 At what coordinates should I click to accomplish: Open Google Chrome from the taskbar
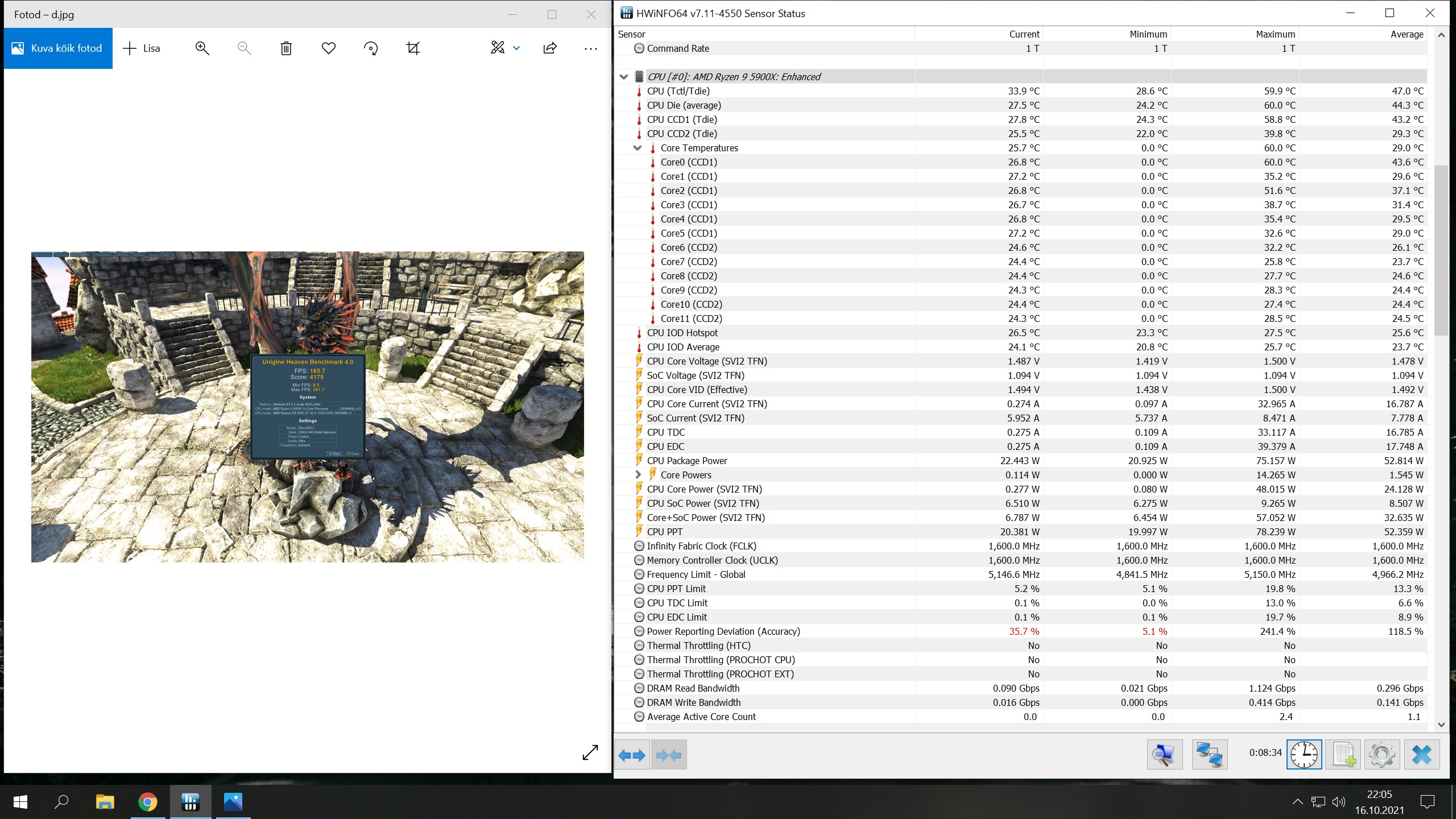(147, 802)
